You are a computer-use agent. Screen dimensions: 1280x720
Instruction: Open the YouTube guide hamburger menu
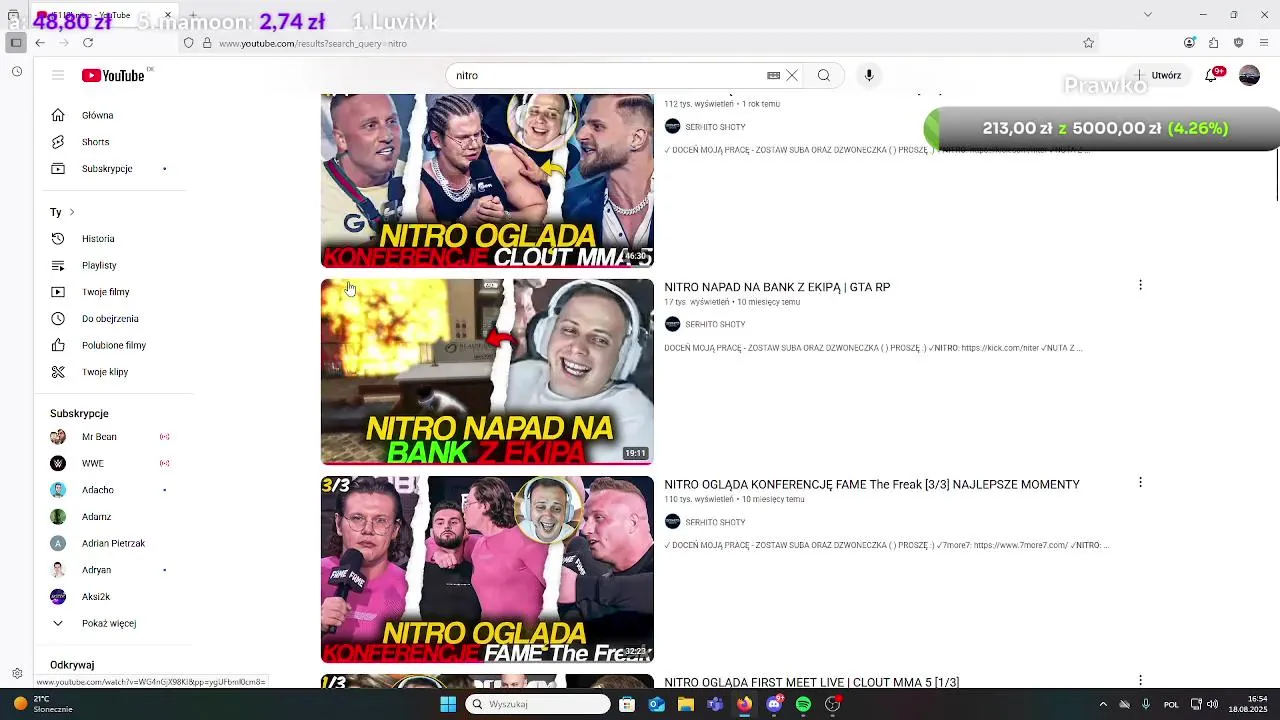(58, 75)
